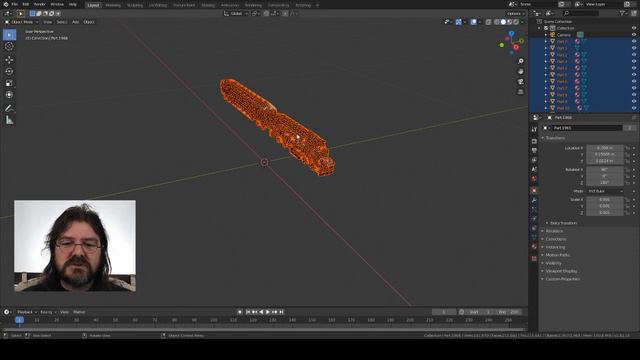Toggle camera view icon in viewport
This screenshot has height=360, width=640.
(x=521, y=82)
